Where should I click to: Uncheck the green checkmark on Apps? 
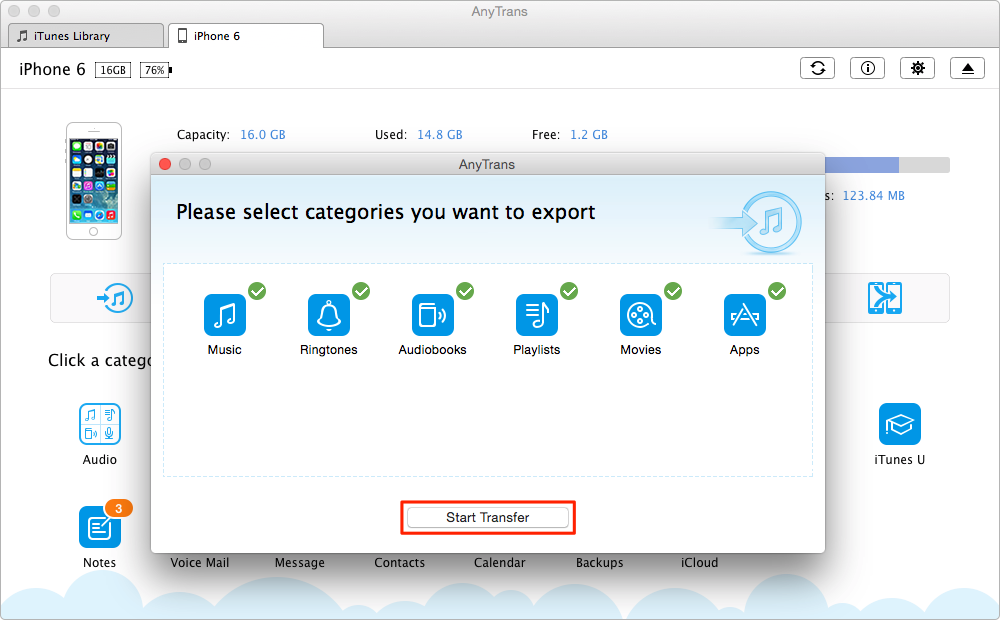coord(777,291)
